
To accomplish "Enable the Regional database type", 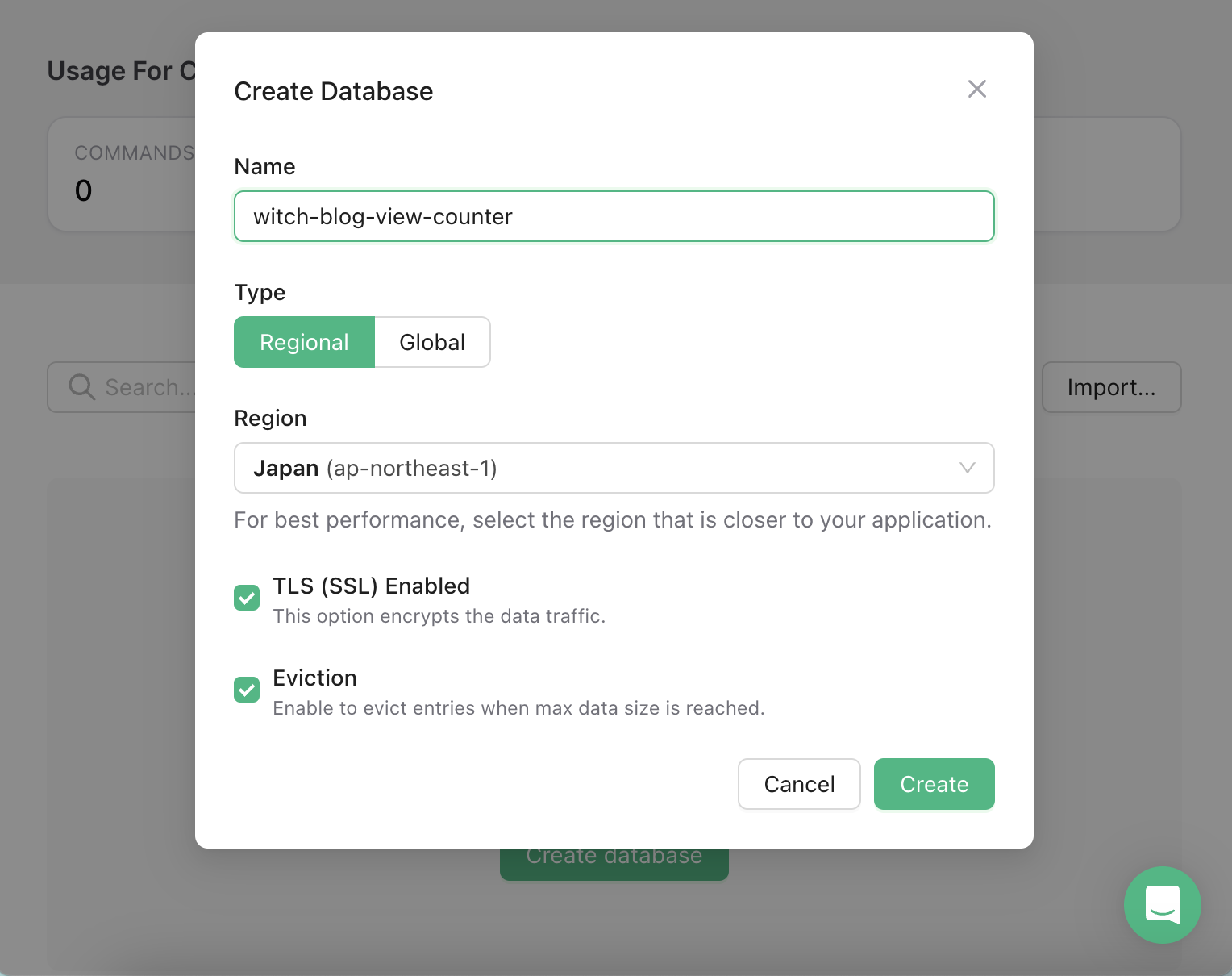I will click(304, 342).
